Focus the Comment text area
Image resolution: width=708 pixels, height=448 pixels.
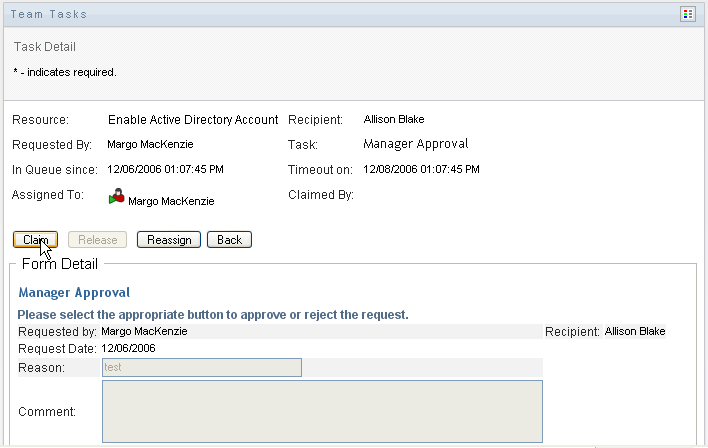[322, 410]
